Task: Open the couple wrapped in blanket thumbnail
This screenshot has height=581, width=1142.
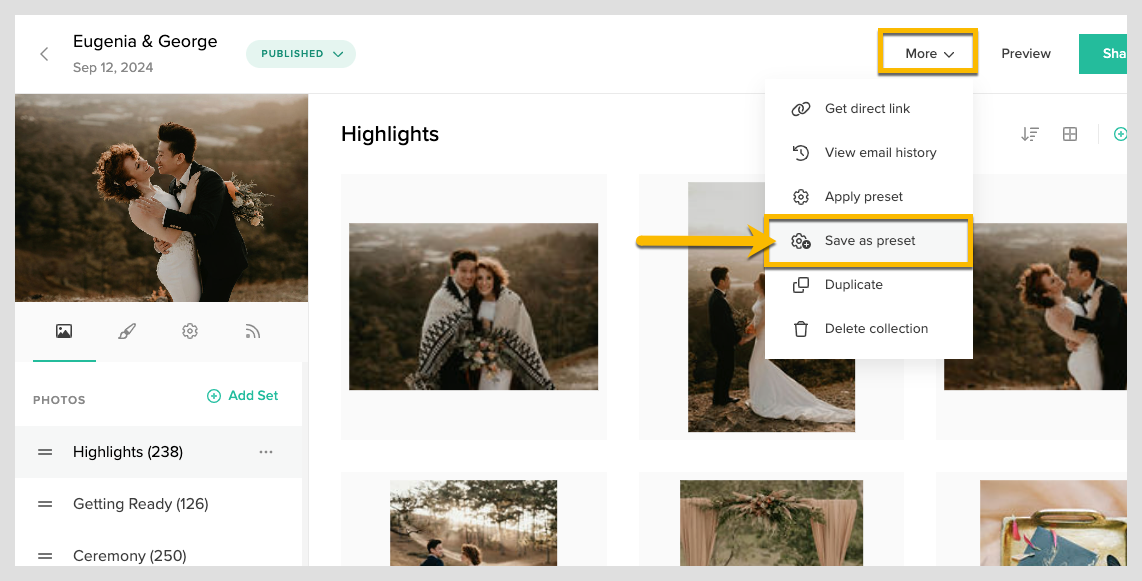Action: [473, 306]
